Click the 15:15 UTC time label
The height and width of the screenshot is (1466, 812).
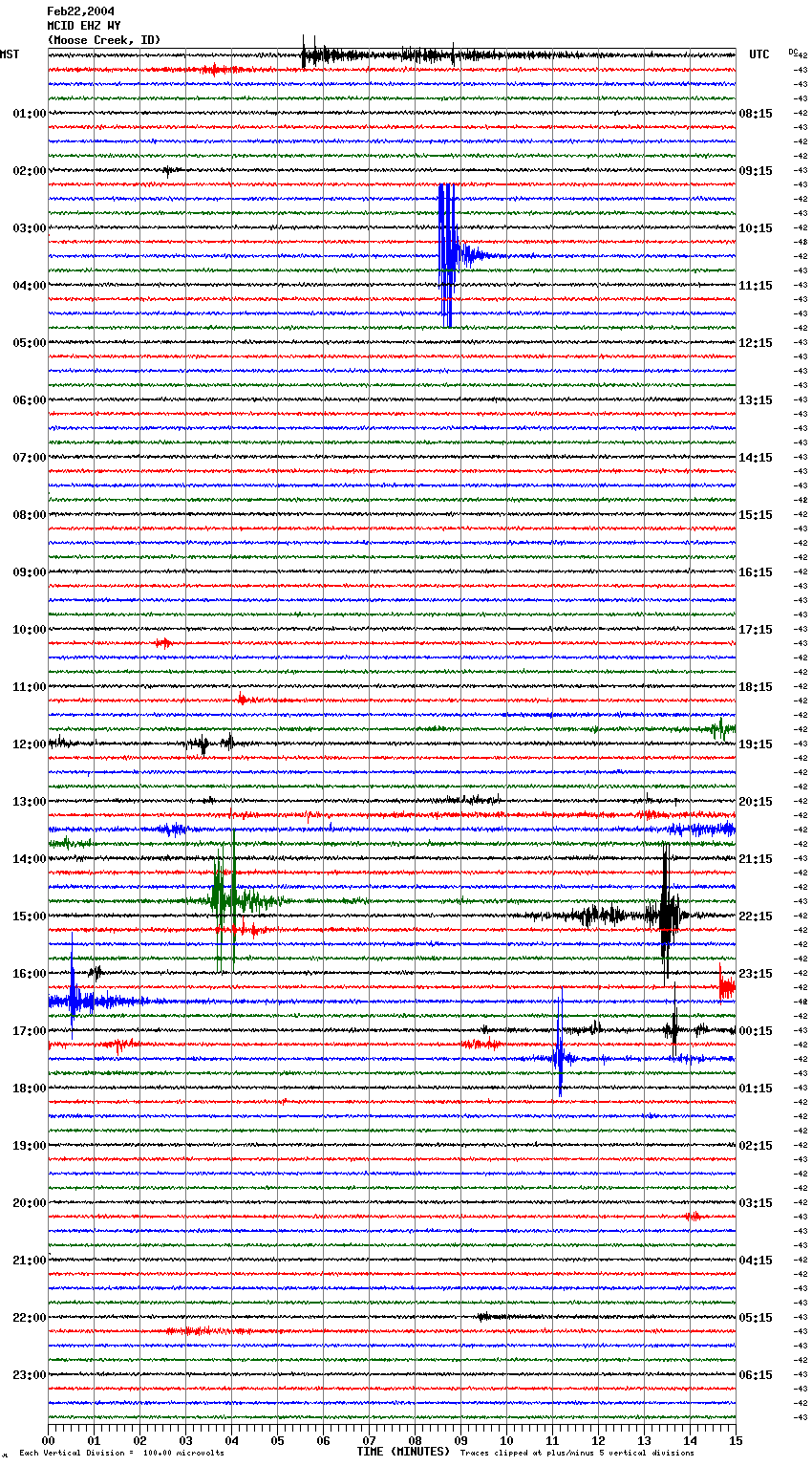point(756,515)
